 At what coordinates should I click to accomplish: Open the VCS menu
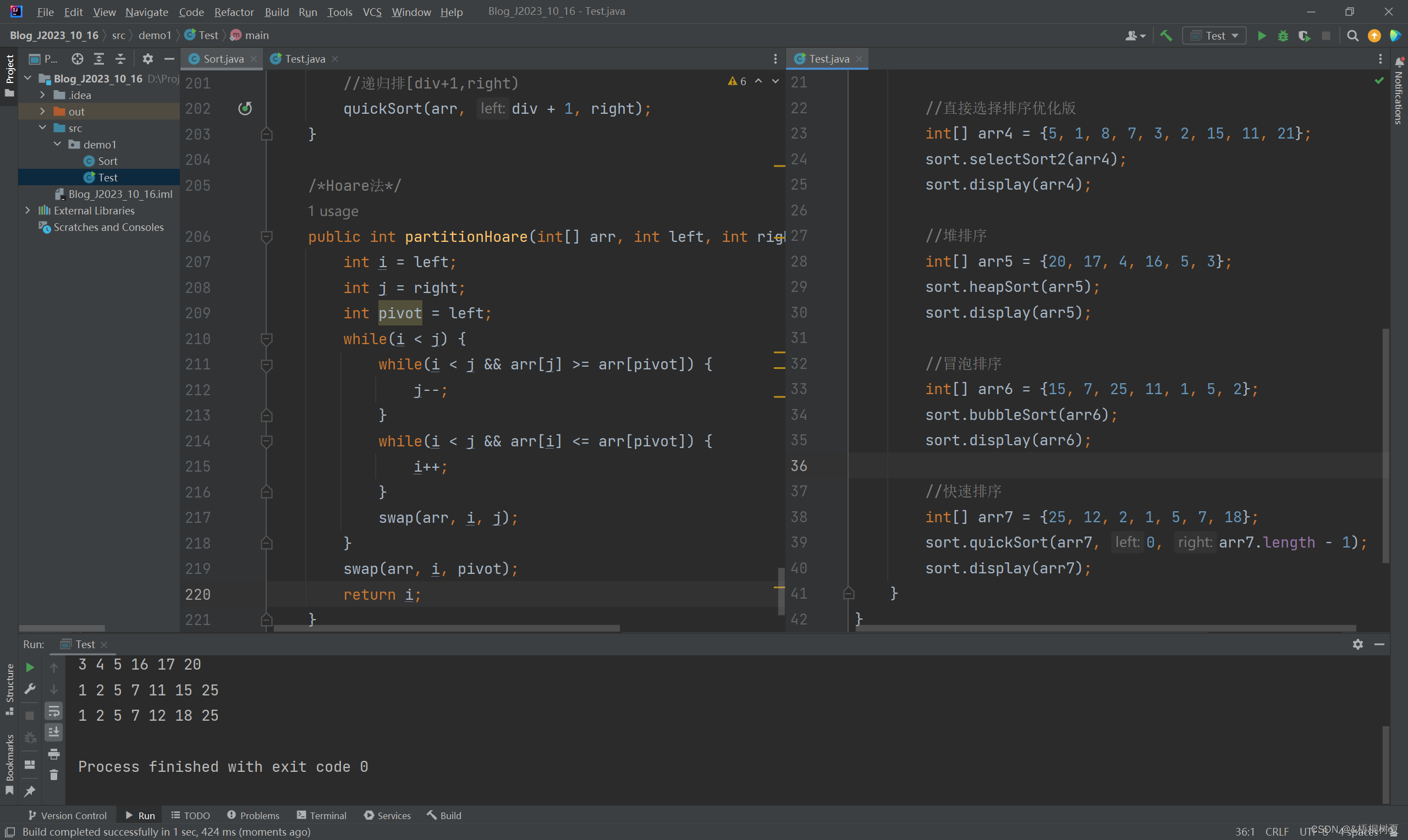[372, 12]
